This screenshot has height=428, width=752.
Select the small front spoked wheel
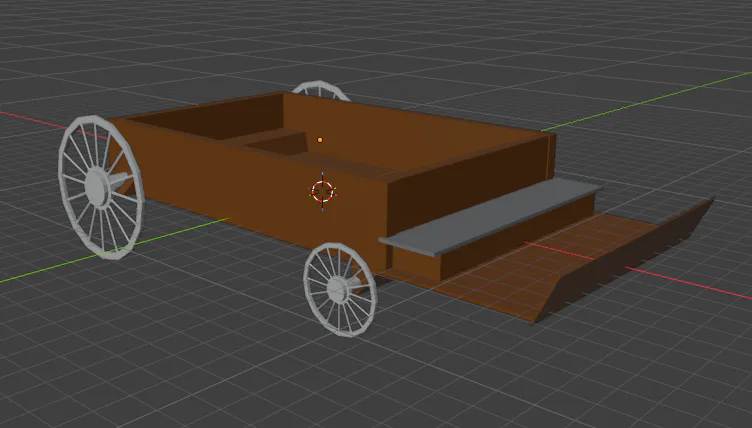[x=340, y=289]
